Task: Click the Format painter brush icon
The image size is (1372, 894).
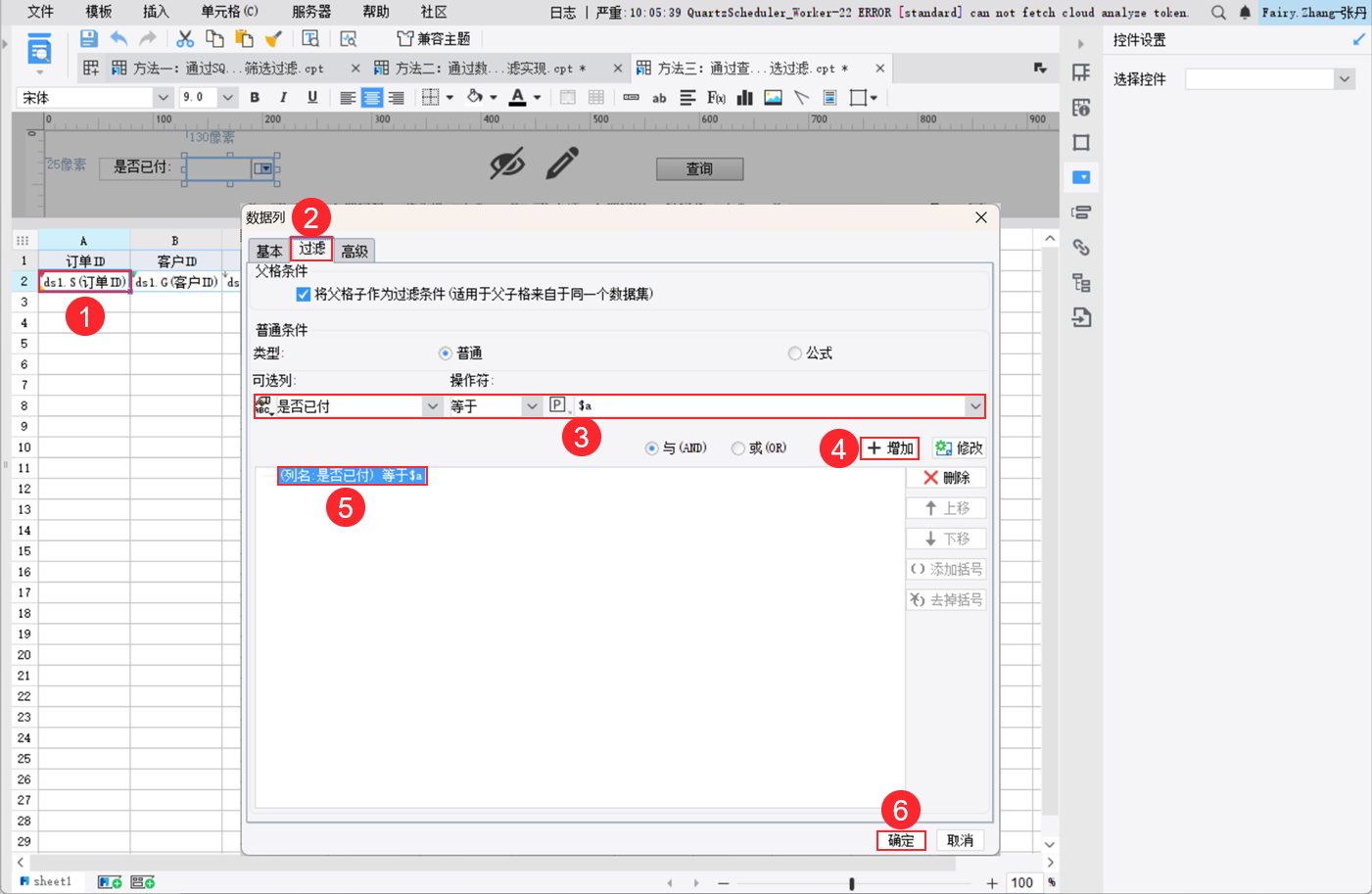Action: point(274,38)
